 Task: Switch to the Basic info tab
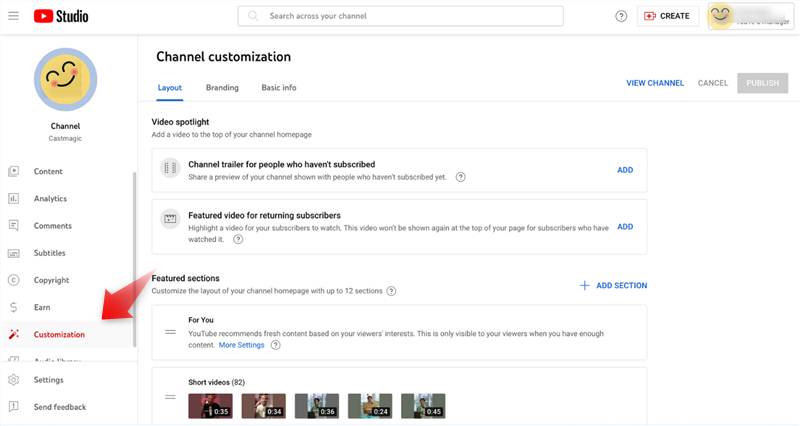[x=279, y=88]
